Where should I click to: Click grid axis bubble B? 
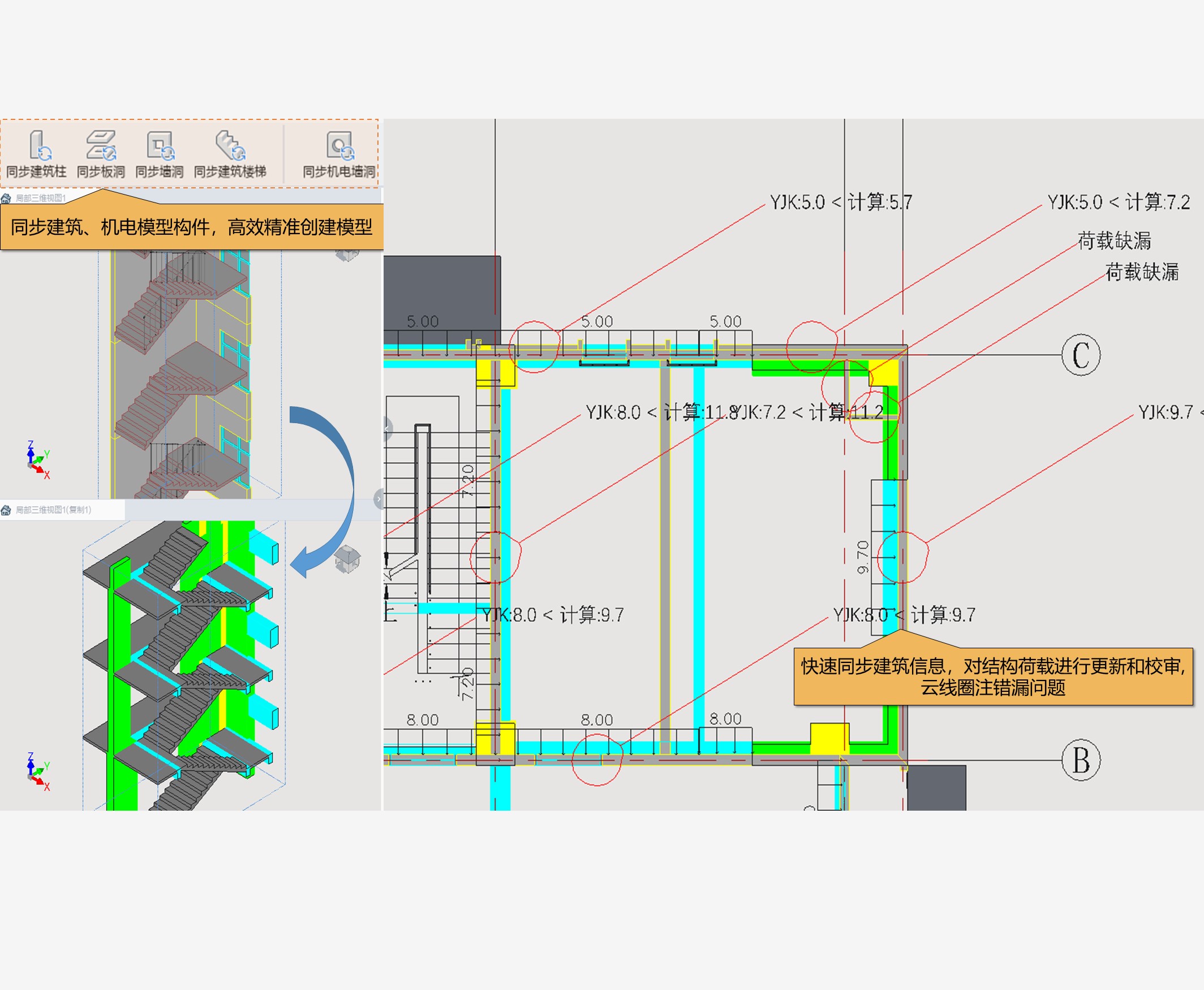click(1081, 760)
